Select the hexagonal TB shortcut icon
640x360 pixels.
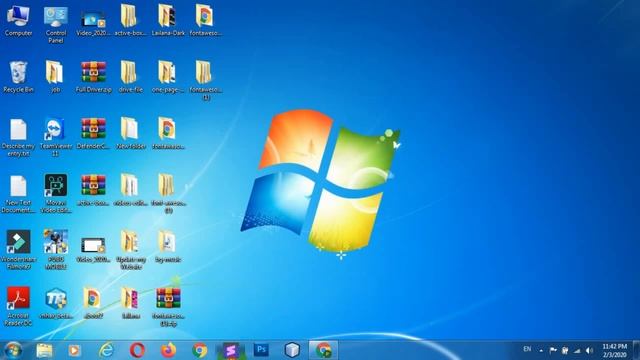click(56, 304)
